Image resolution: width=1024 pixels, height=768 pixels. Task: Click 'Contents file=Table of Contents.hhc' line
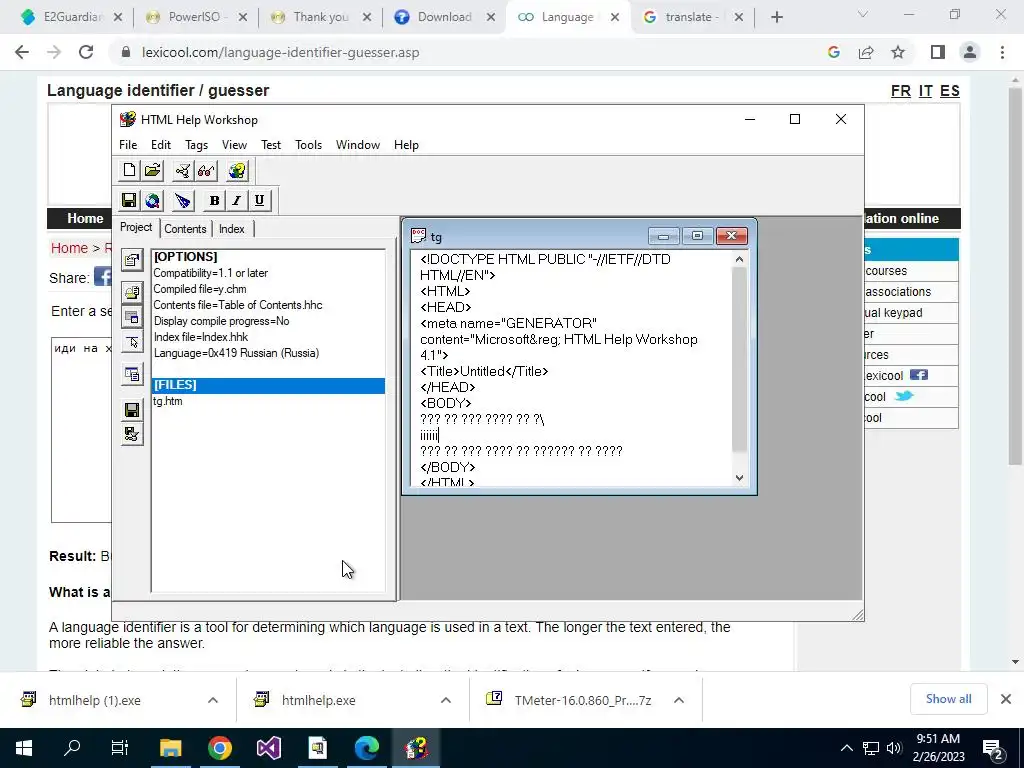[238, 305]
